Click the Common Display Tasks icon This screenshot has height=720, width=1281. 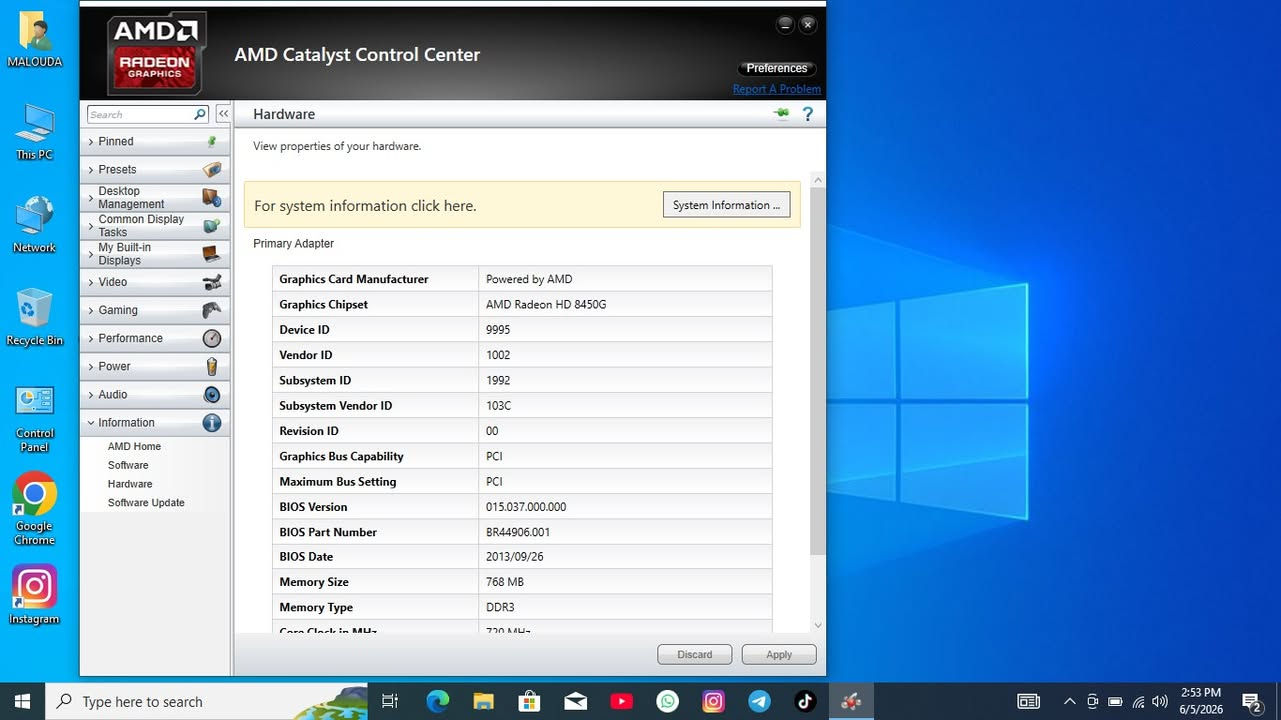(x=211, y=226)
